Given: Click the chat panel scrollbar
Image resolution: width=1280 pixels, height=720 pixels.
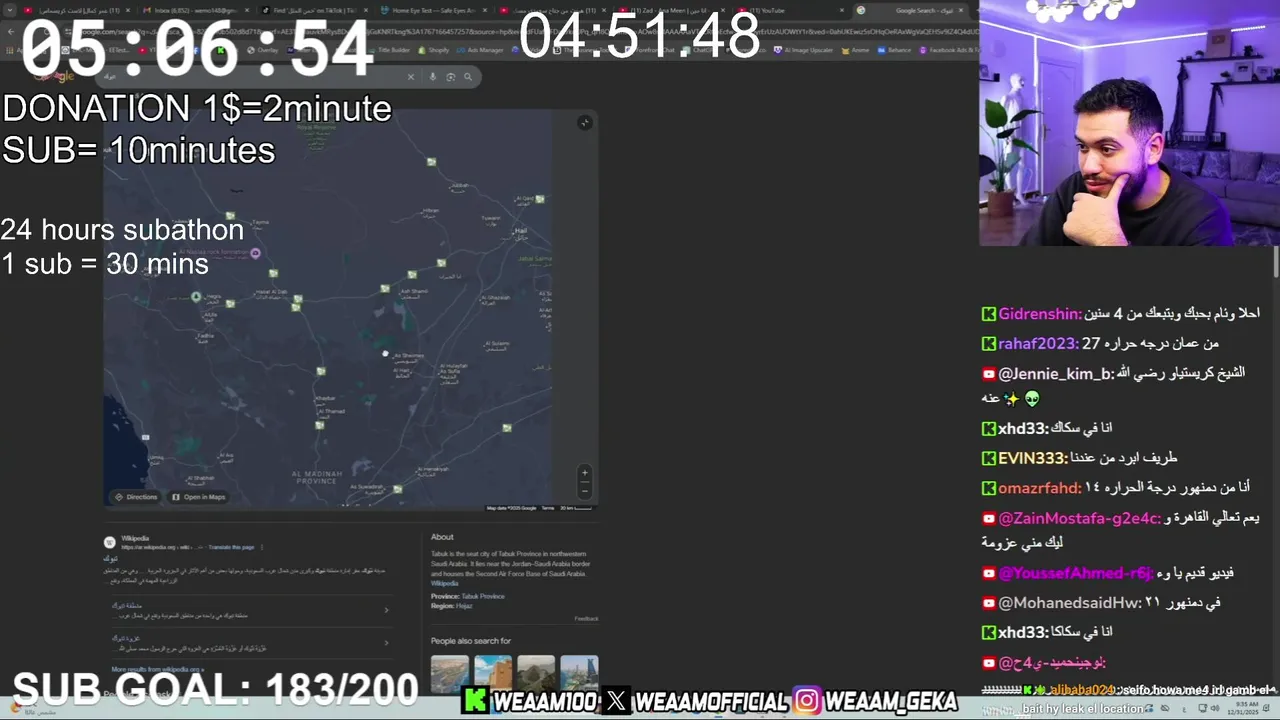Looking at the screenshot, I should click(x=1275, y=263).
